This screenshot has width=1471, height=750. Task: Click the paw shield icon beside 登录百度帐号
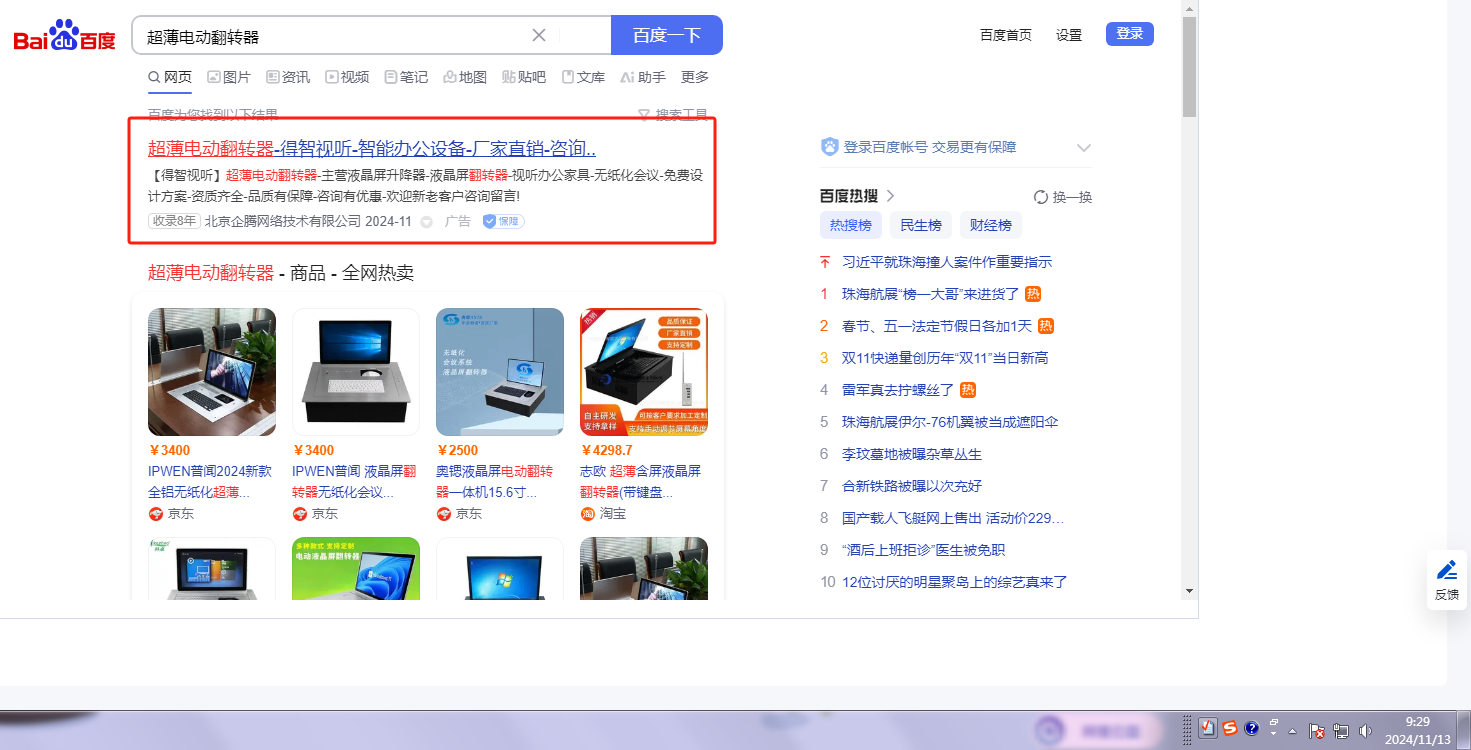[829, 147]
